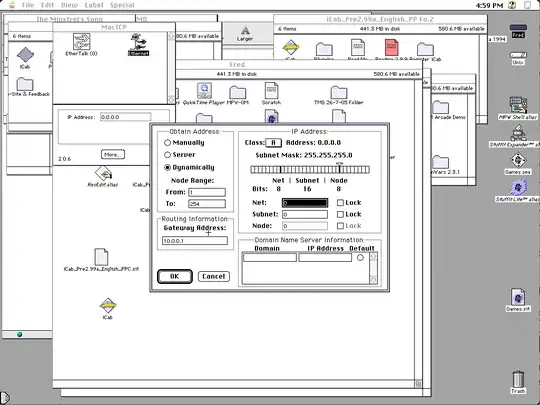Choose Server obtain address option
Image resolution: width=540 pixels, height=405 pixels.
coord(167,155)
